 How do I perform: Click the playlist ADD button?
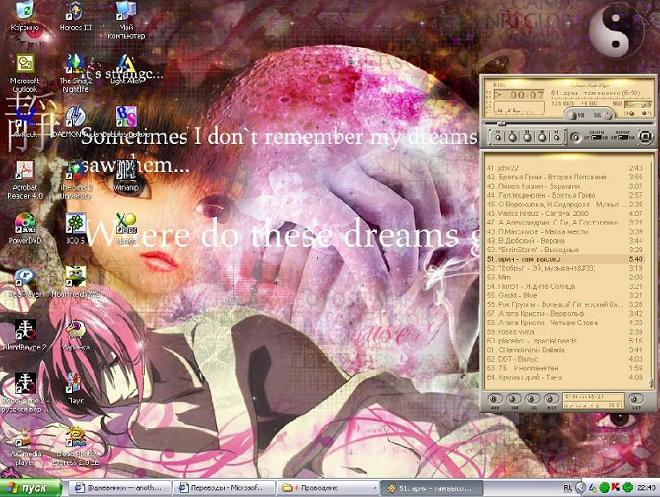(495, 399)
